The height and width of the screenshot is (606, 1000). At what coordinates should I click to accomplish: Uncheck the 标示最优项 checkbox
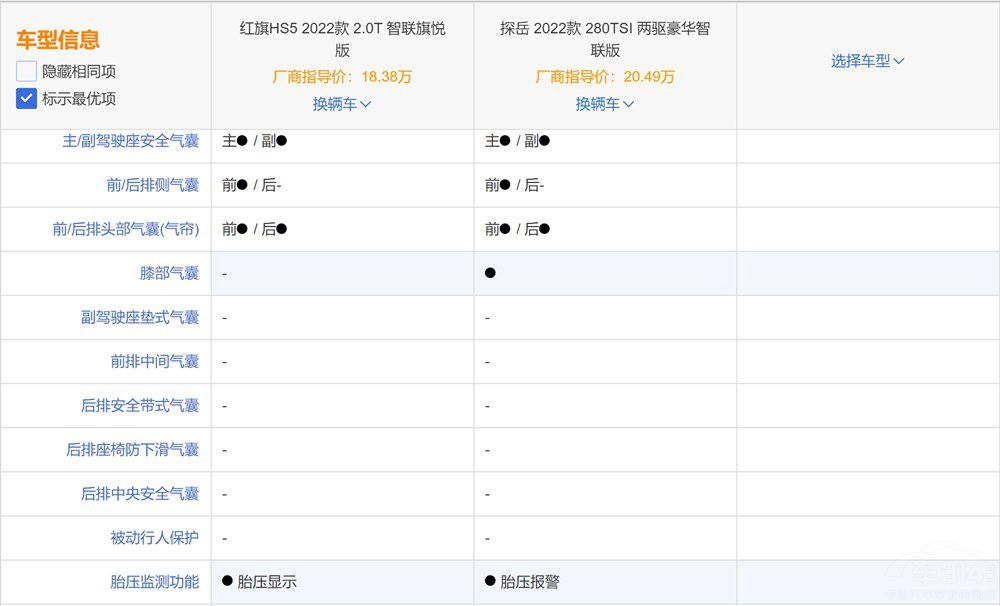tap(26, 99)
